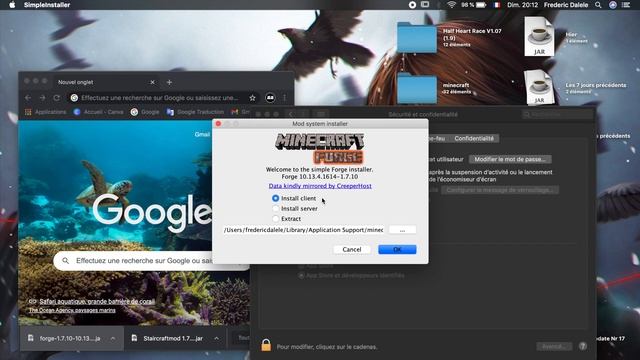Viewport: 640px width, 360px height.
Task: Click the search field in System Preferences
Action: tap(557, 115)
